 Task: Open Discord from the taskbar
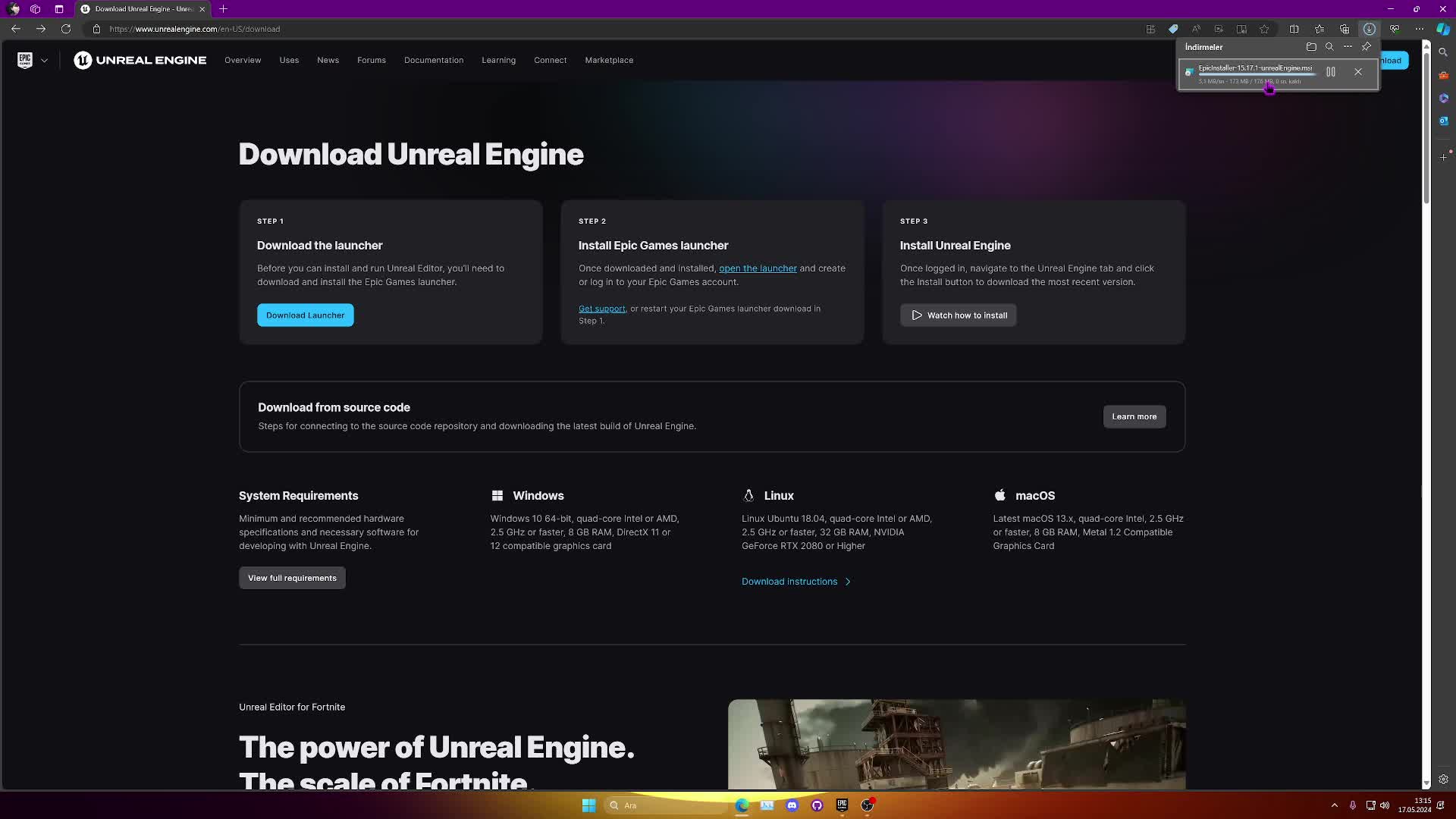pyautogui.click(x=792, y=805)
